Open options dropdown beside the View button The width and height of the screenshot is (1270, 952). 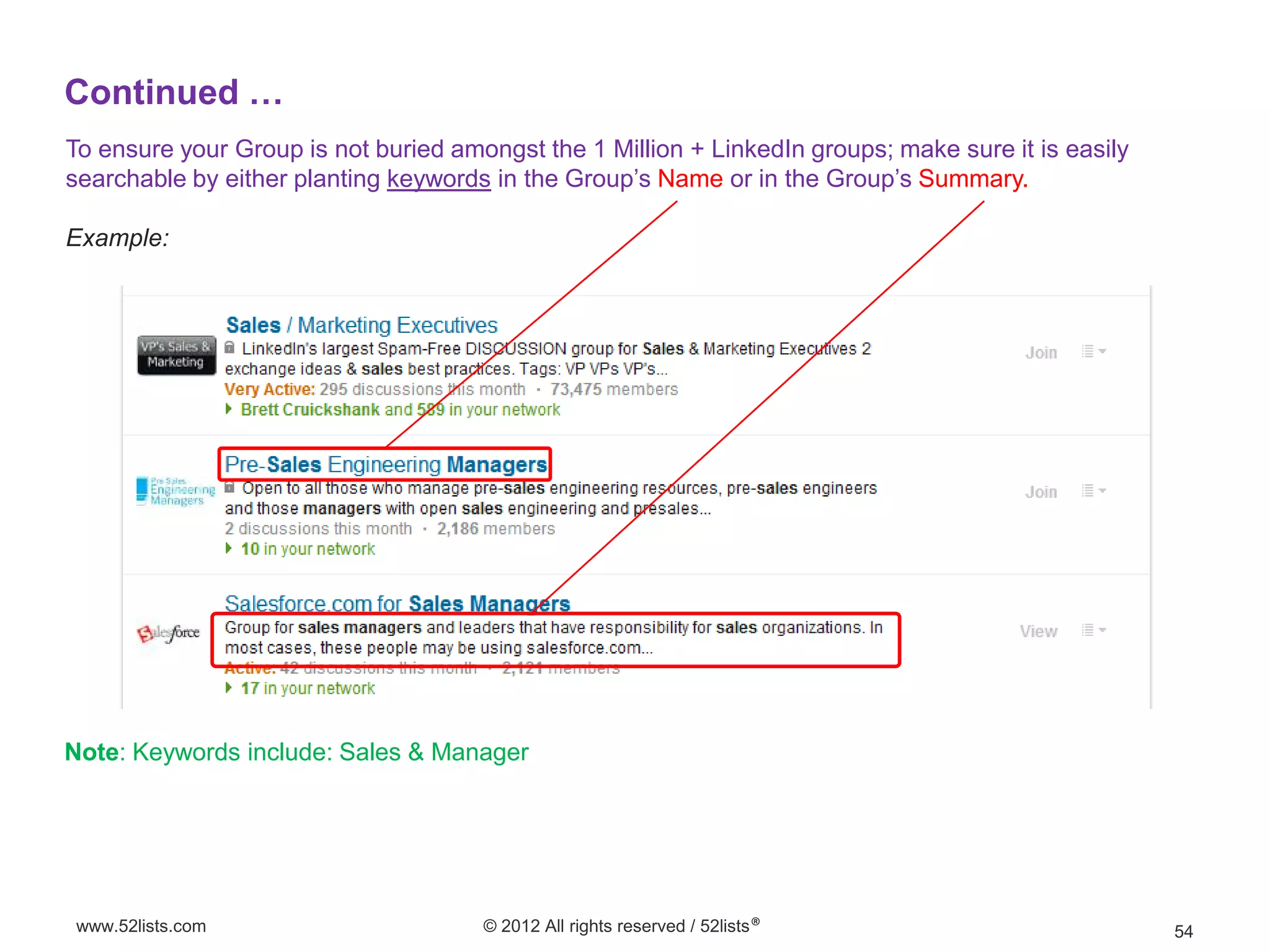coord(1094,630)
